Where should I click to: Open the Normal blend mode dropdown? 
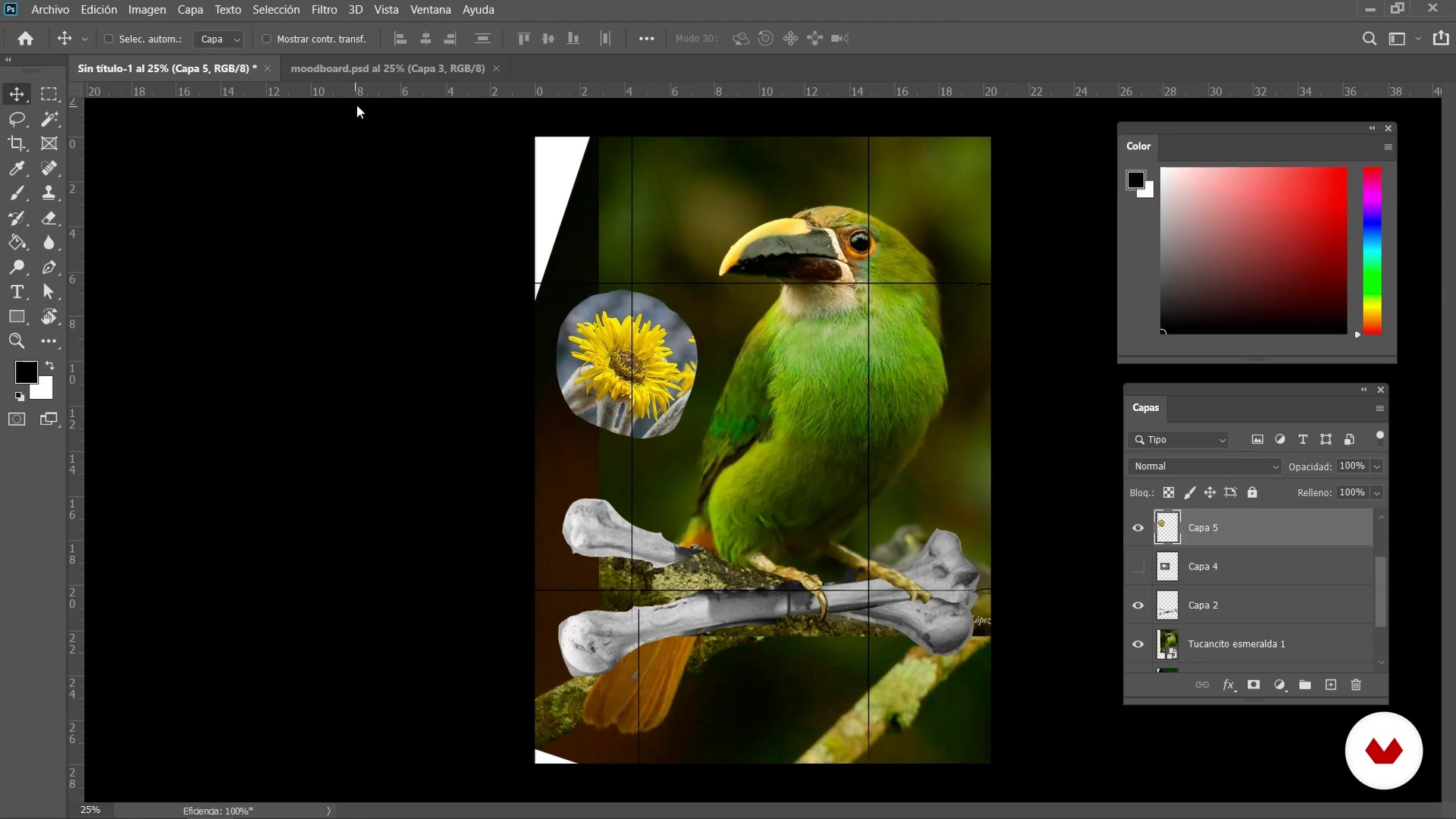[x=1205, y=466]
